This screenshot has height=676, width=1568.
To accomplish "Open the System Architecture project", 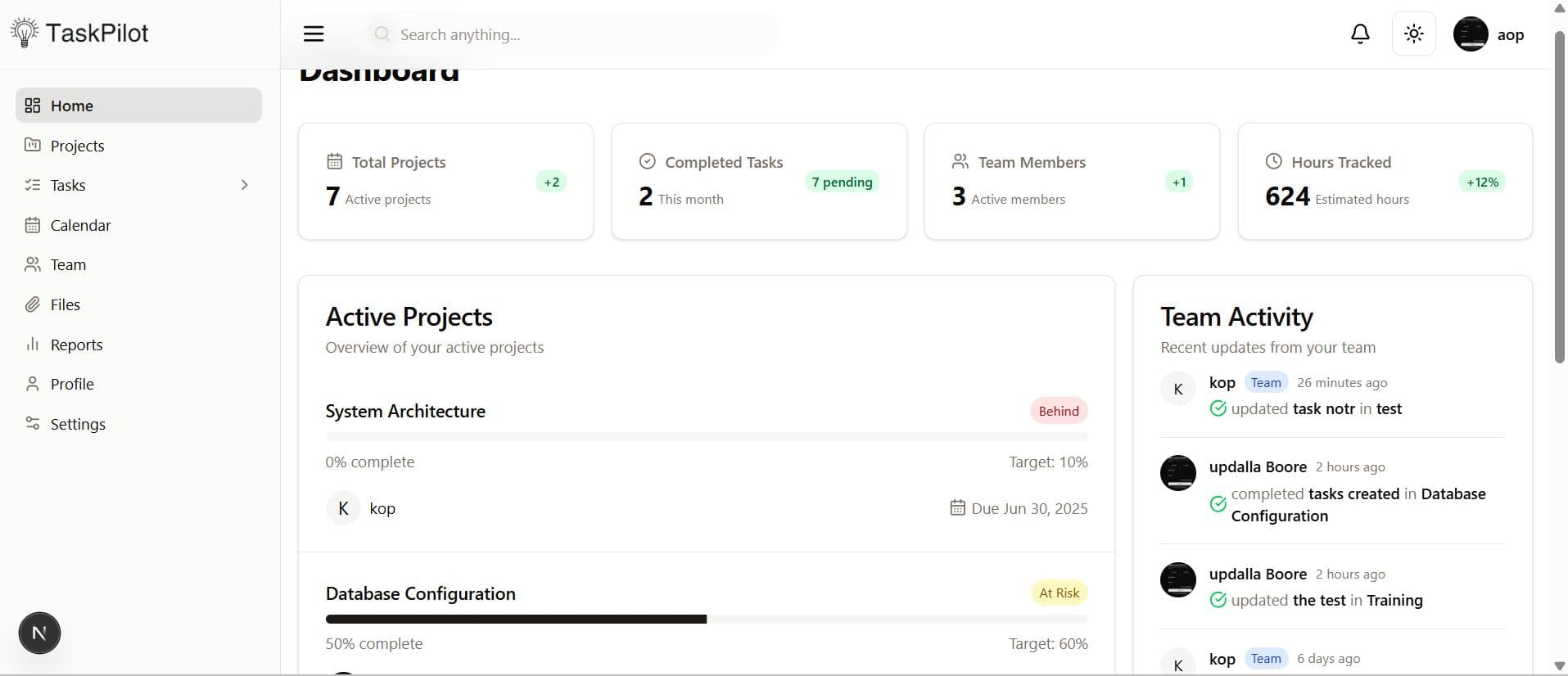I will 405,411.
